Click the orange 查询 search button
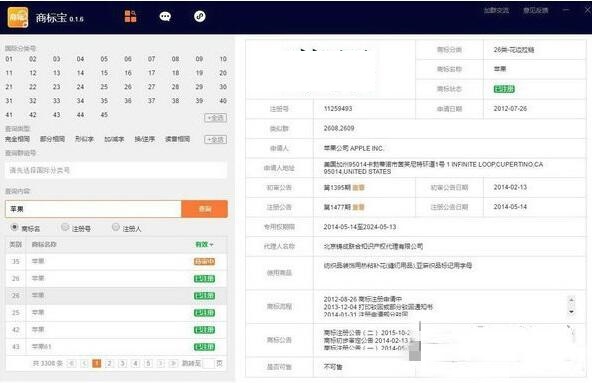 (x=205, y=209)
